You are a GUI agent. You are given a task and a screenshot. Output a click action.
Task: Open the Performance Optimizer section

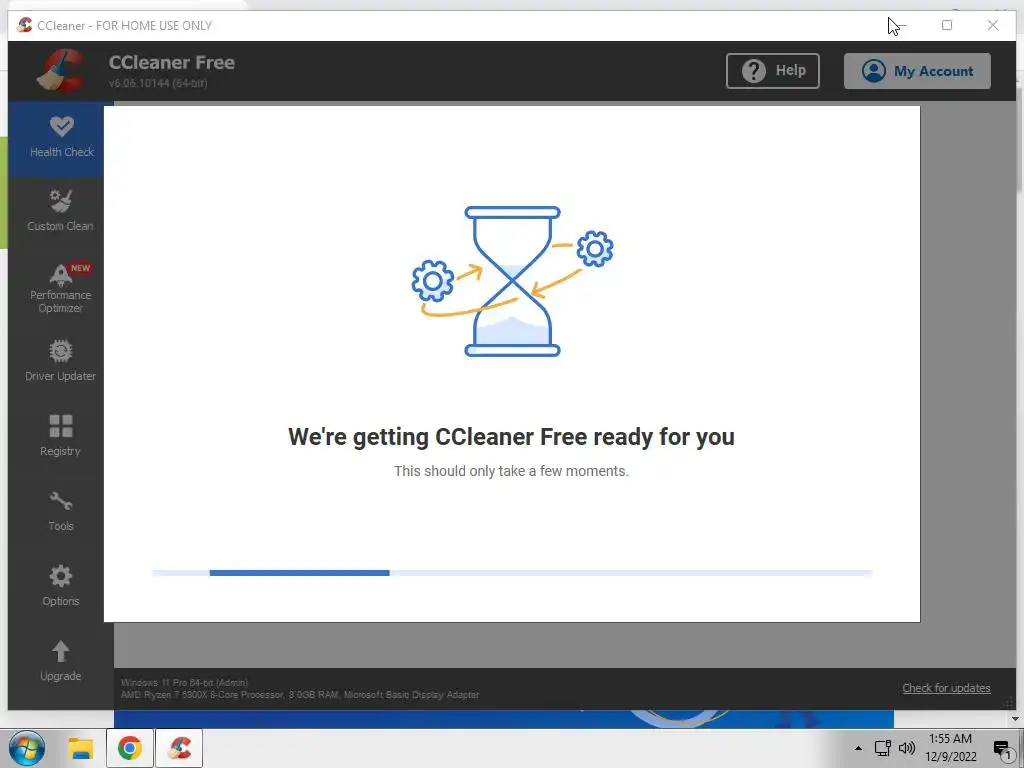[x=60, y=288]
